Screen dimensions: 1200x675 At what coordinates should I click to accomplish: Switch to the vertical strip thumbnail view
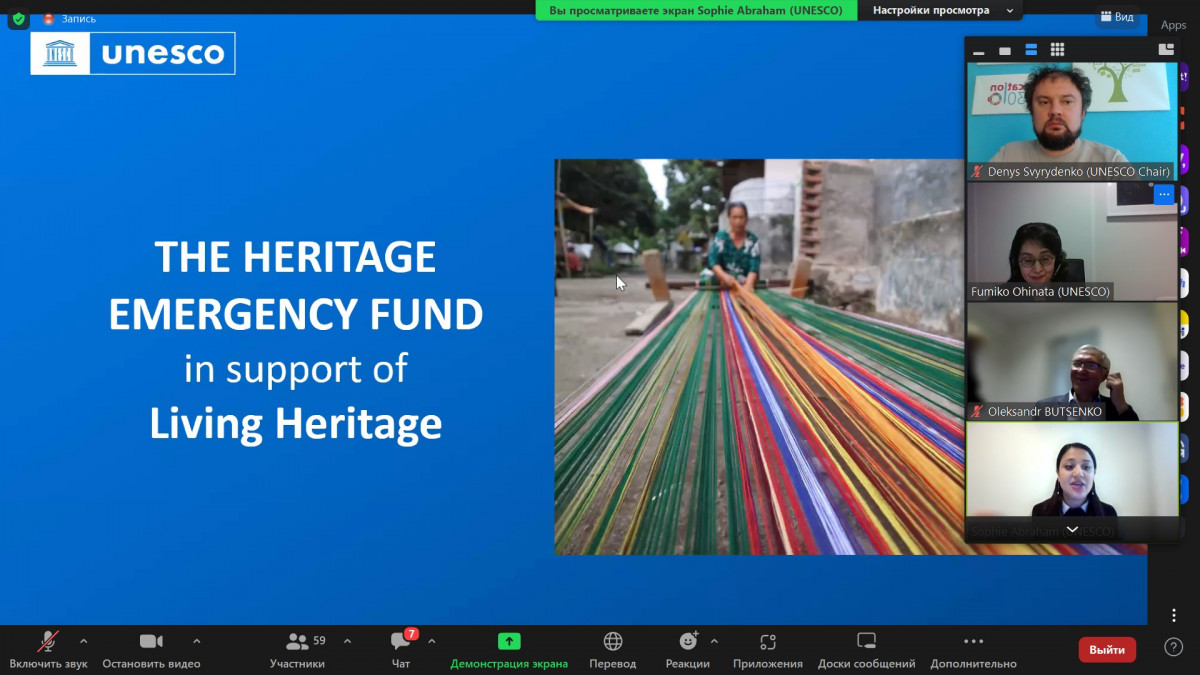pos(1031,50)
